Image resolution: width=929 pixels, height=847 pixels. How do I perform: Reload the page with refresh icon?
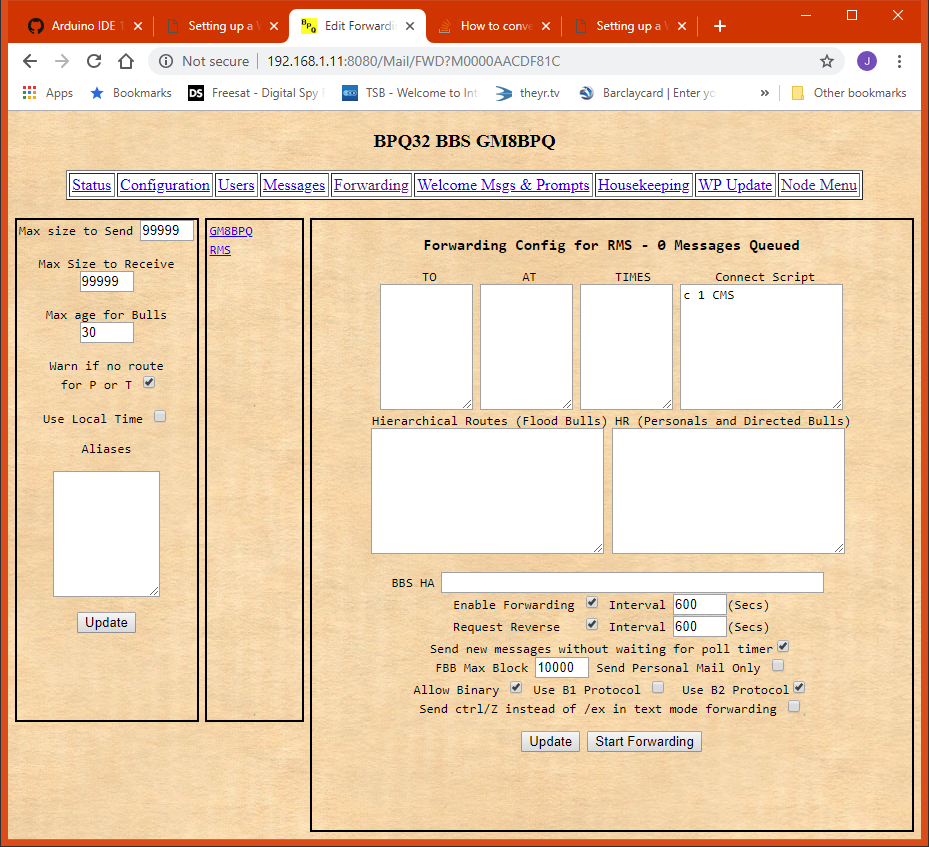(94, 61)
